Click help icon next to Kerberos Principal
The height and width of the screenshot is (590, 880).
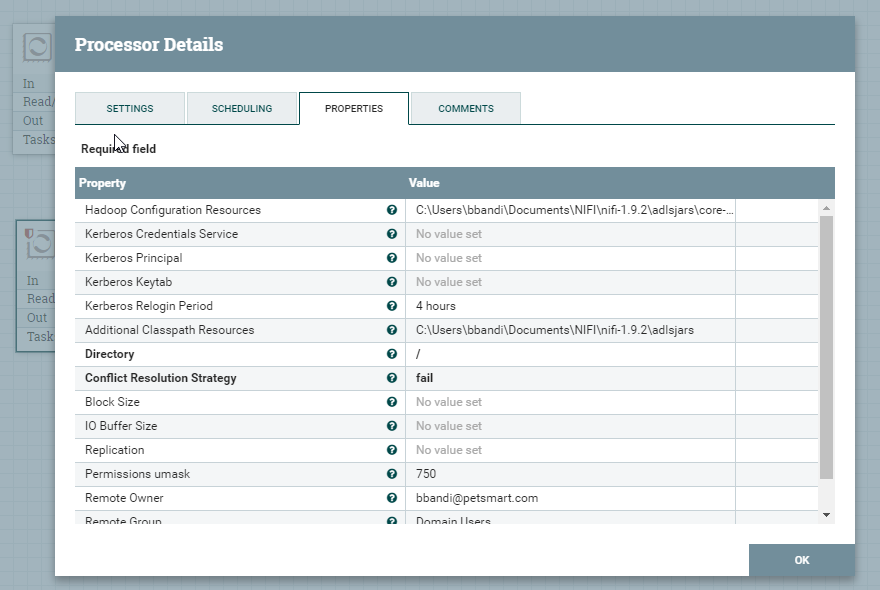click(x=392, y=258)
